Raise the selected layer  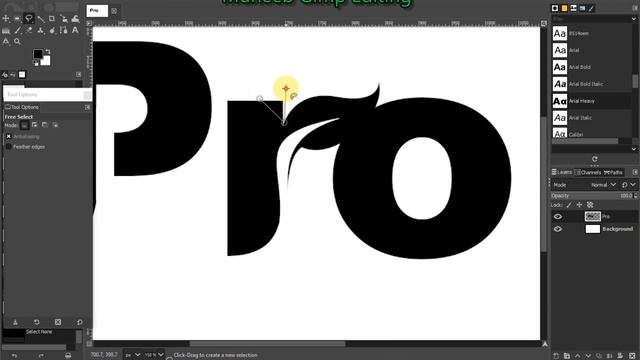click(x=577, y=356)
